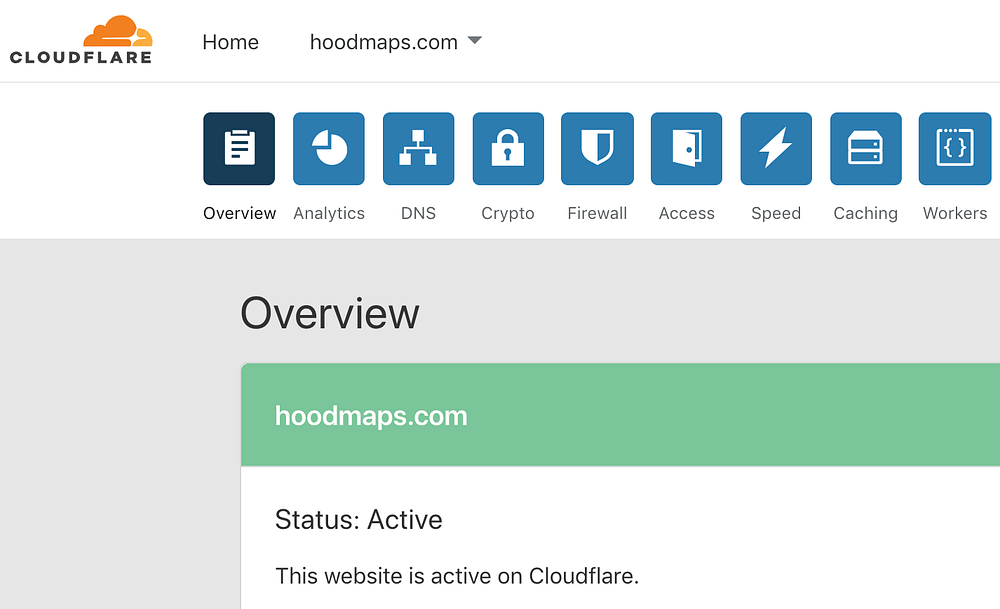Screen dimensions: 1000x609
Task: Click the Status: Active text
Action: point(358,520)
